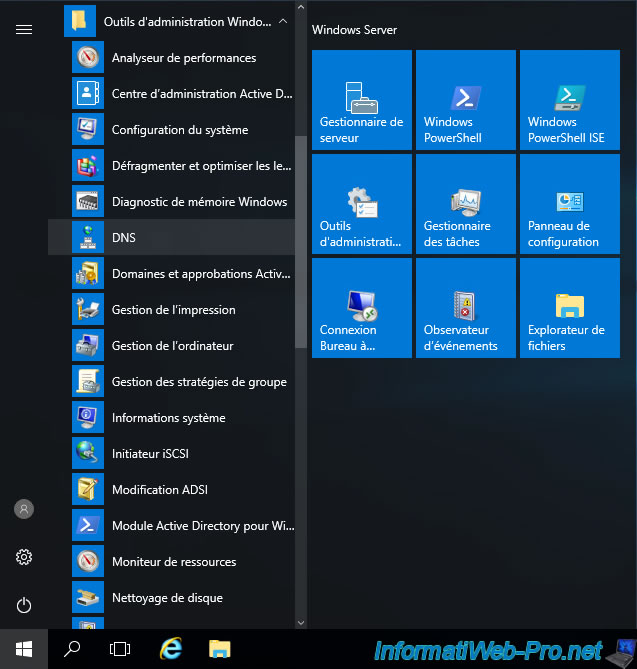Open the Outils d'administration tile

(x=362, y=204)
